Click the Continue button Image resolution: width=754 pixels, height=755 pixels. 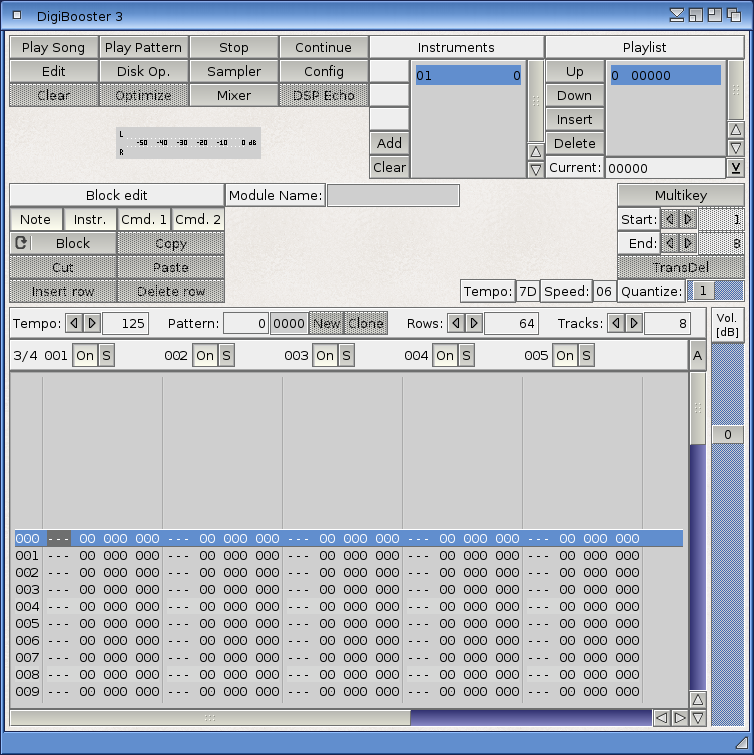point(324,47)
